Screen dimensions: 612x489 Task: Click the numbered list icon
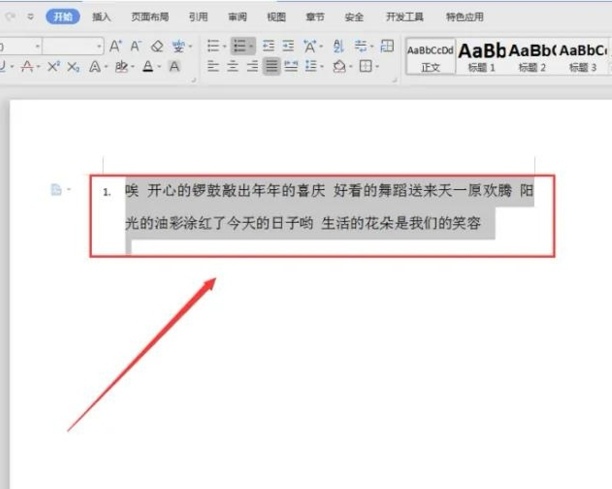(238, 46)
